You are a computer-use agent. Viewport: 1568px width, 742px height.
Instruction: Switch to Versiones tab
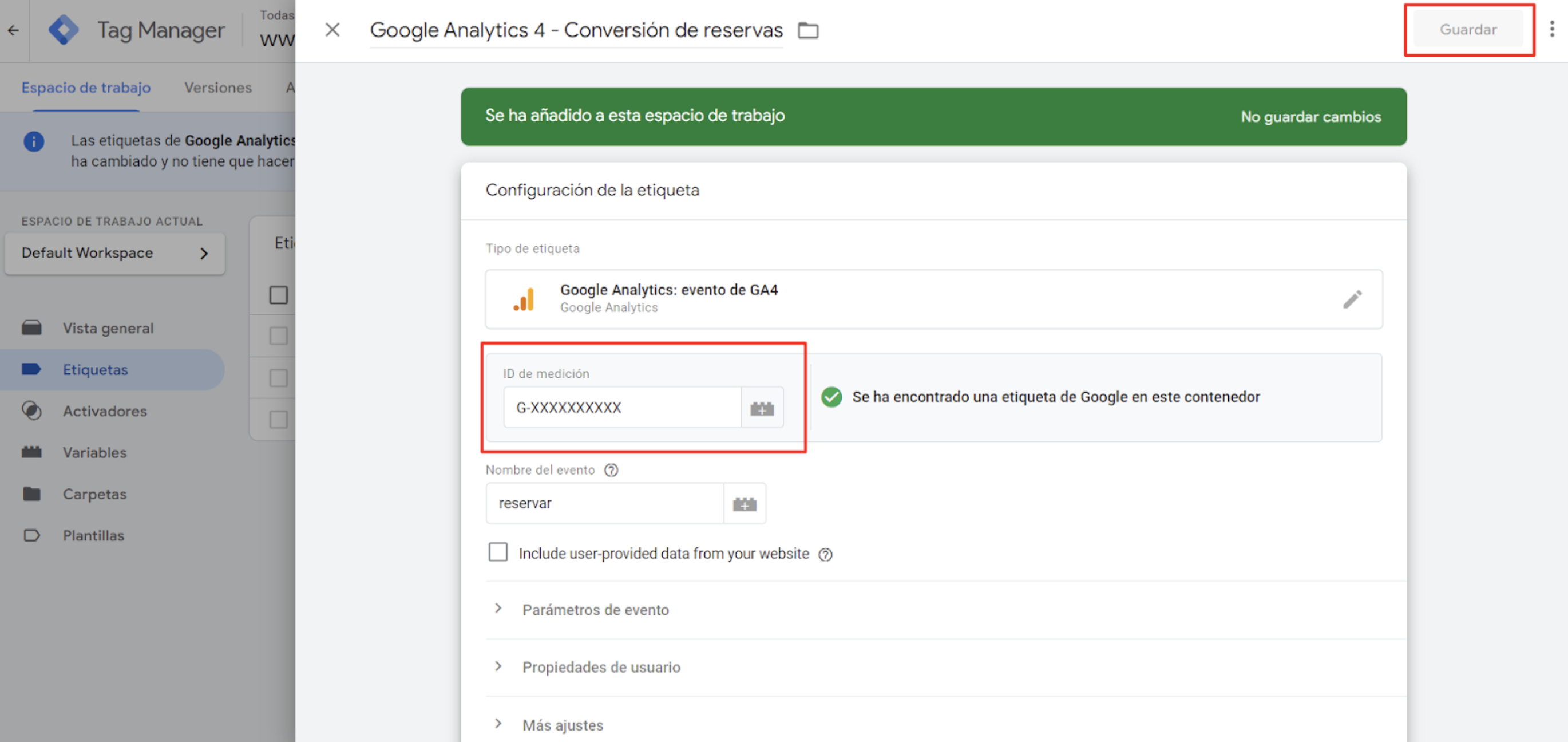218,88
